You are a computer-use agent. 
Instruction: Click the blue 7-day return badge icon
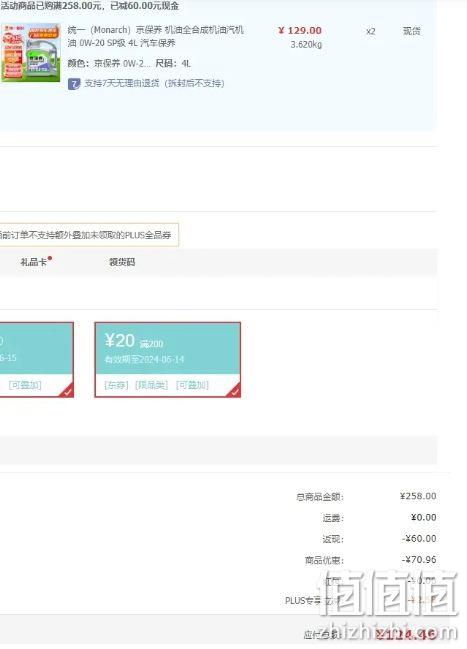74,84
